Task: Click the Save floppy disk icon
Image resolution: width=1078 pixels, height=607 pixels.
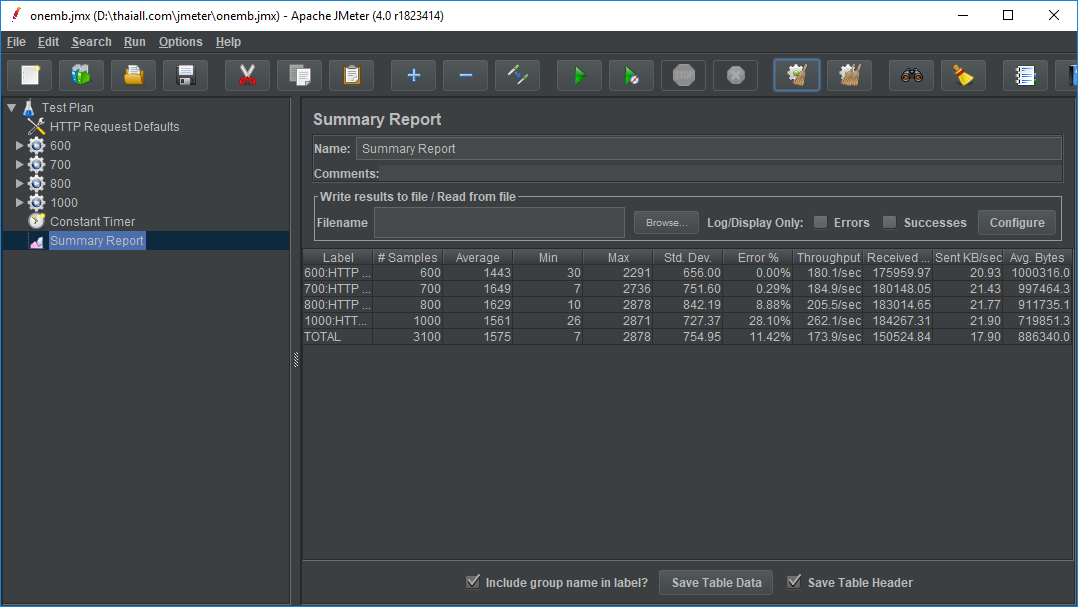Action: pyautogui.click(x=185, y=75)
